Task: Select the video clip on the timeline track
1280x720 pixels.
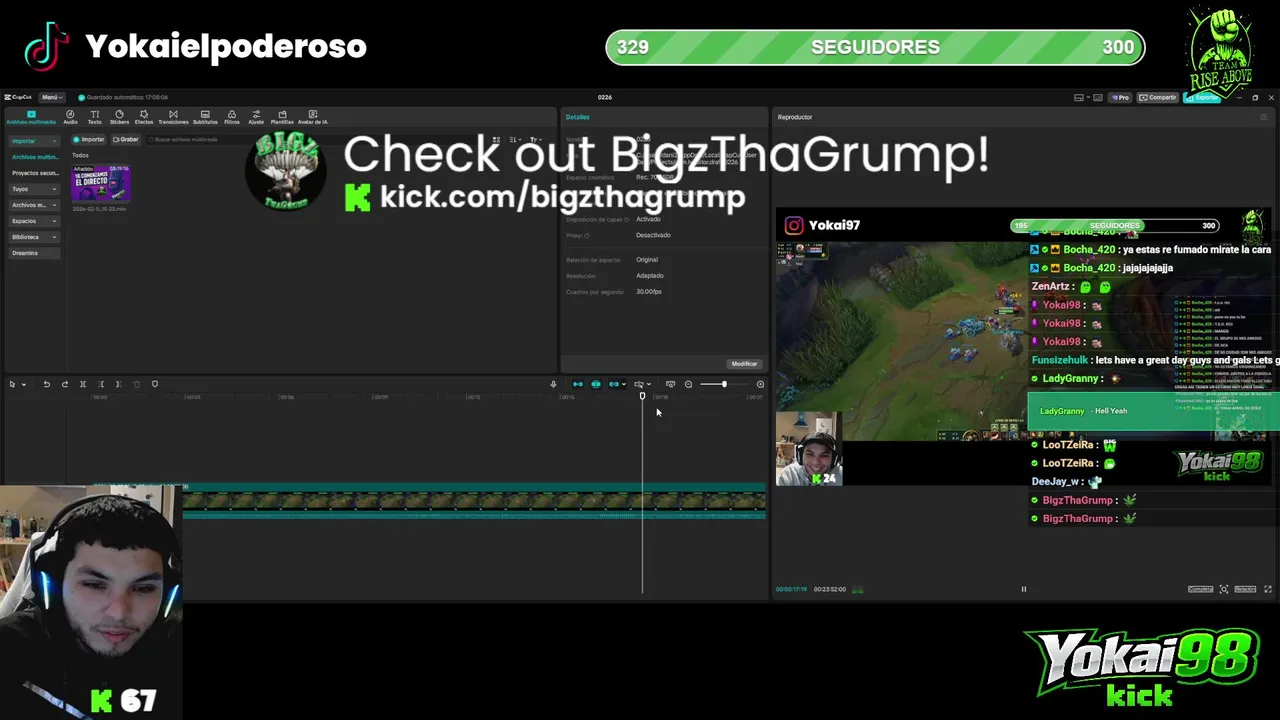Action: click(x=474, y=501)
